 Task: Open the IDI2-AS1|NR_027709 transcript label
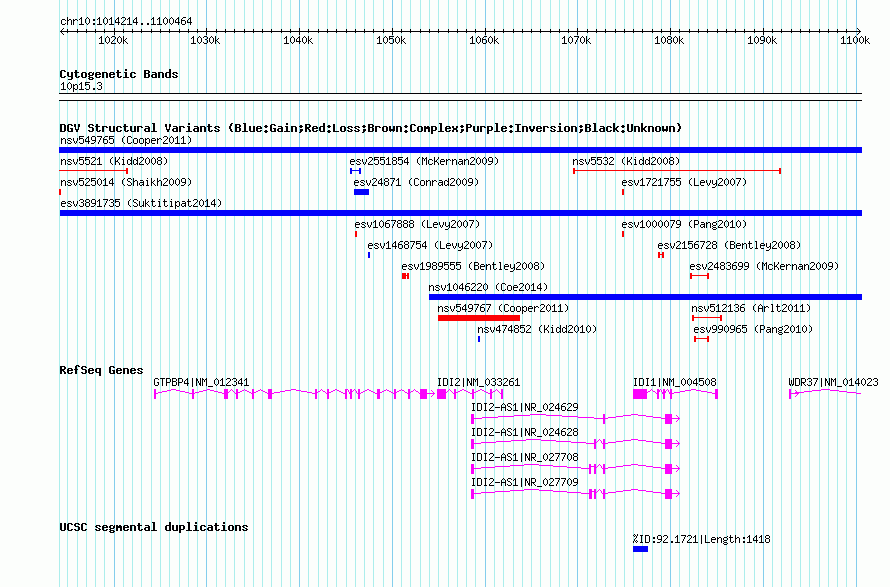524,483
